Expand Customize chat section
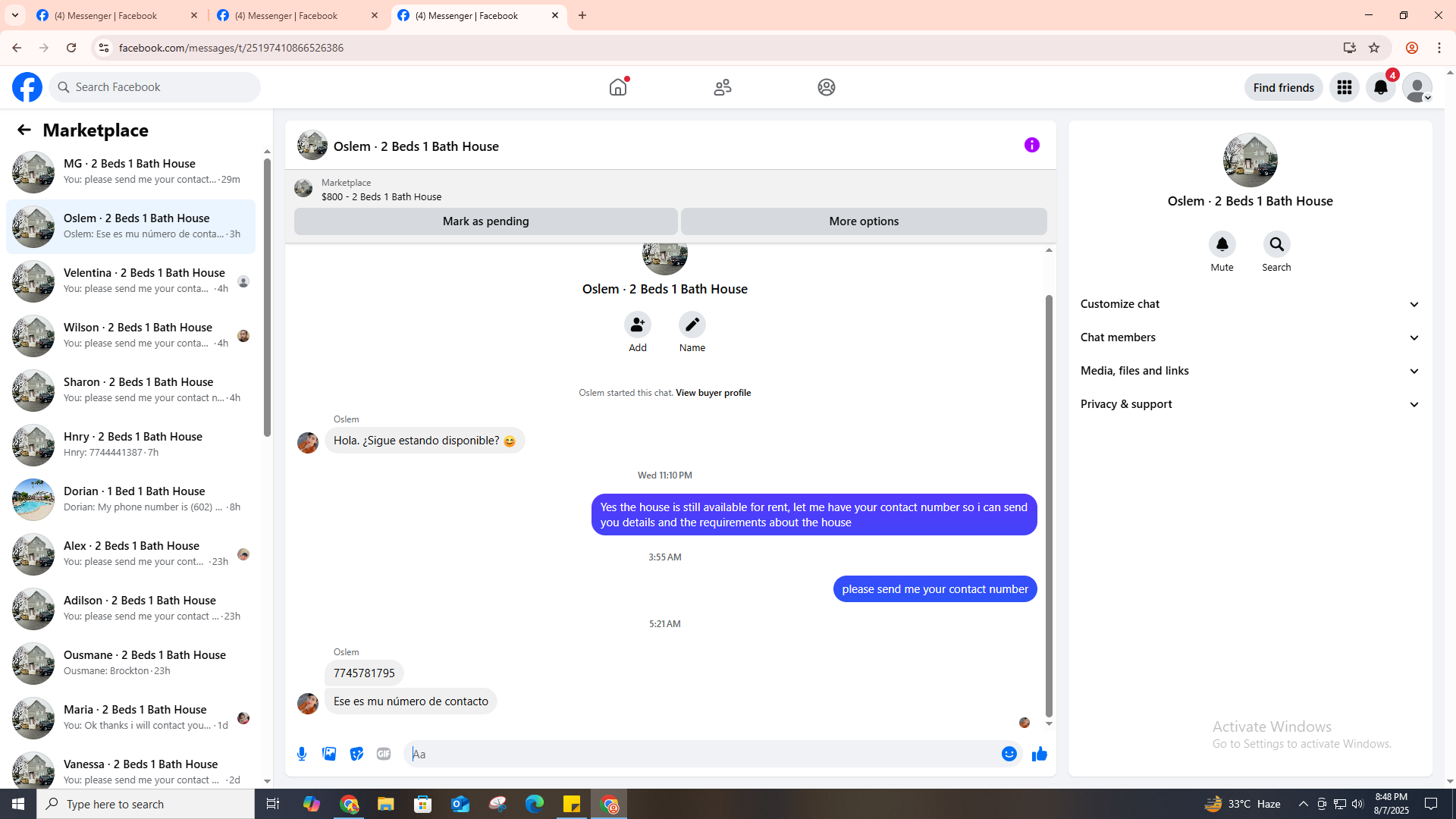The height and width of the screenshot is (819, 1456). coord(1250,304)
